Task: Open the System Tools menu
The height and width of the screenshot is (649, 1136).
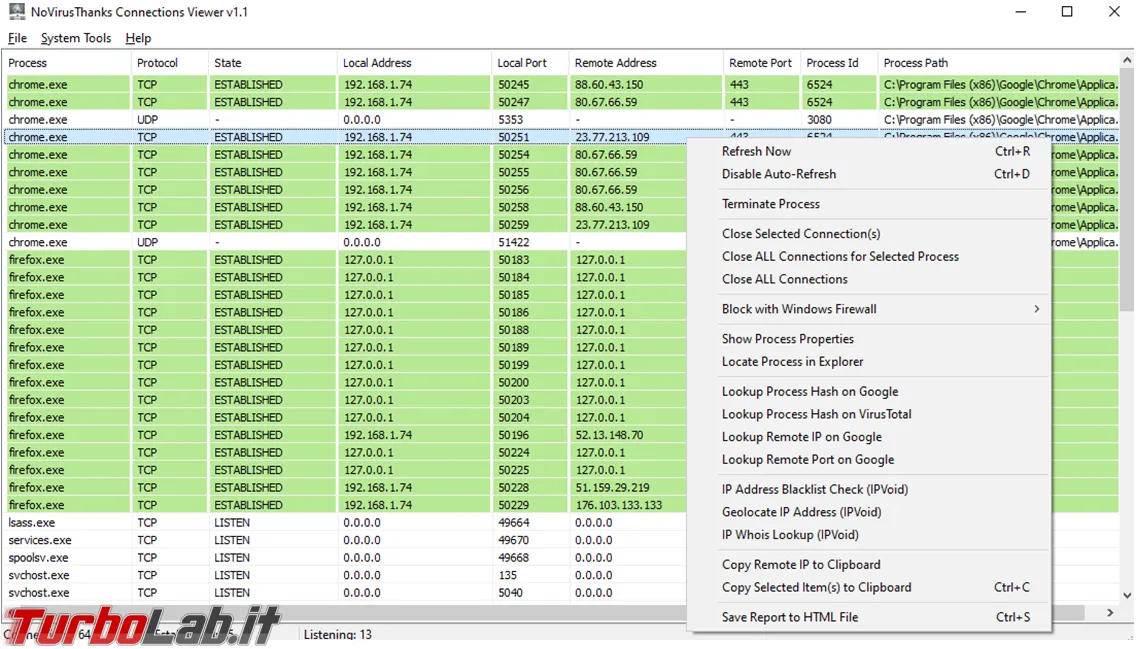Action: pyautogui.click(x=76, y=38)
